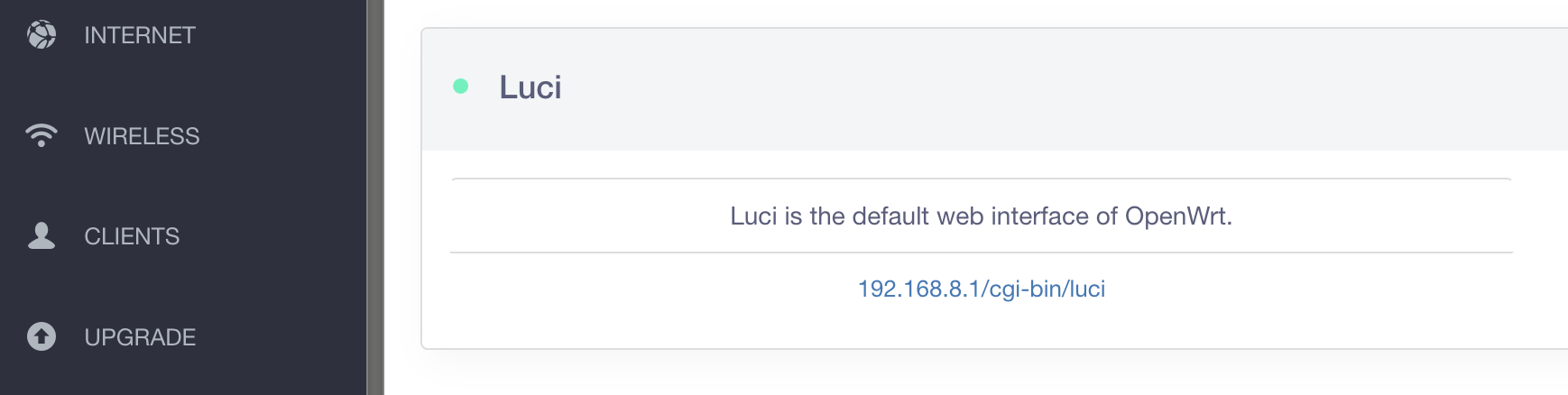Click the divider line above the Luci link

pyautogui.click(x=981, y=253)
